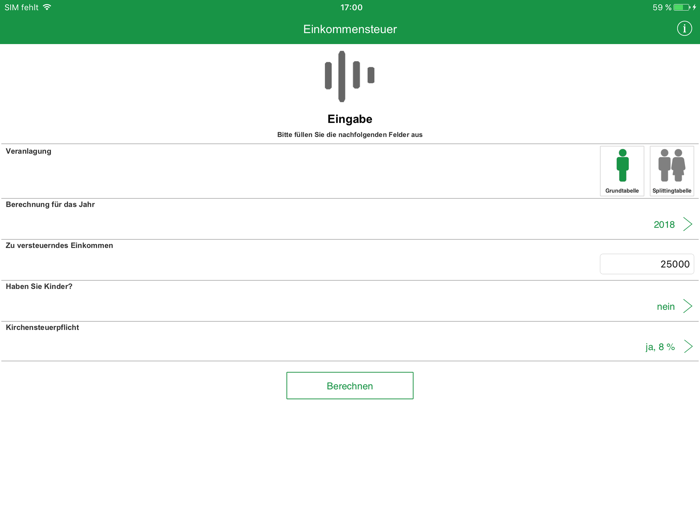700x525 pixels.
Task: Open the info icon in the header
Action: click(x=684, y=29)
